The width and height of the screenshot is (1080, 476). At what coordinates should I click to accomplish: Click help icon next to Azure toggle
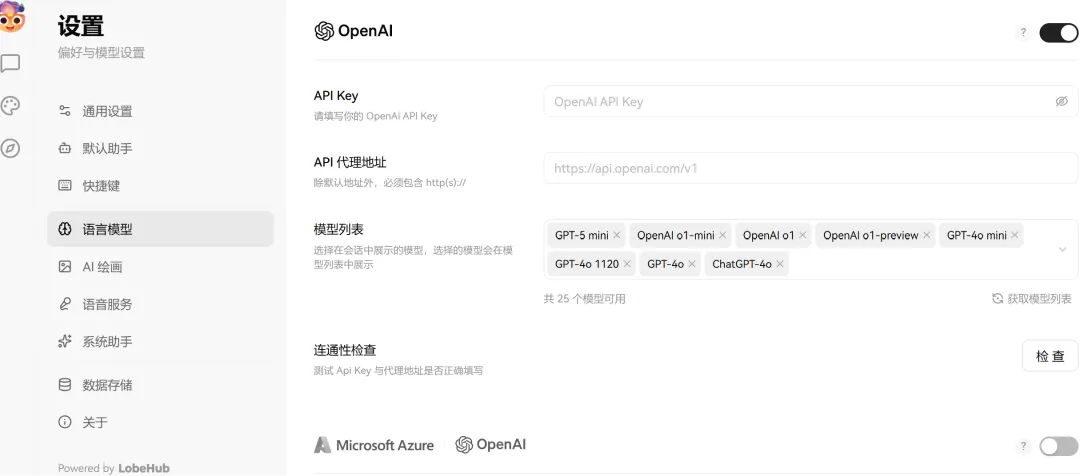tap(1023, 446)
